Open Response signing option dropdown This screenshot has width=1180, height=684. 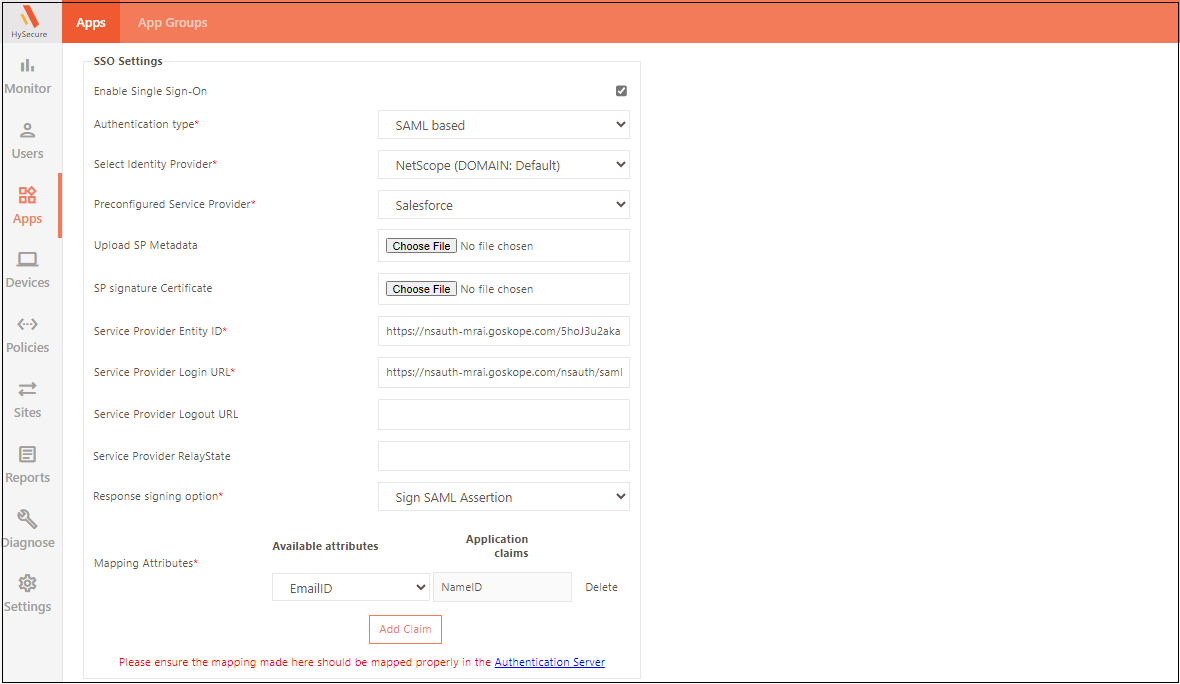click(504, 497)
